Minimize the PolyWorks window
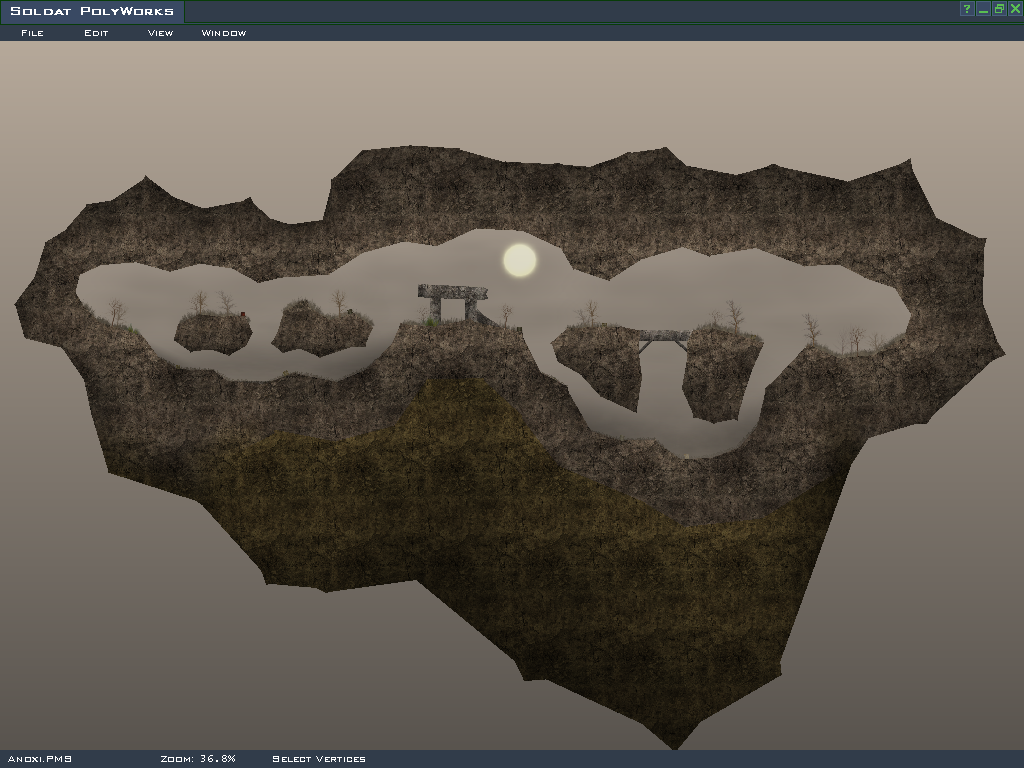Image resolution: width=1024 pixels, height=768 pixels. pyautogui.click(x=983, y=9)
